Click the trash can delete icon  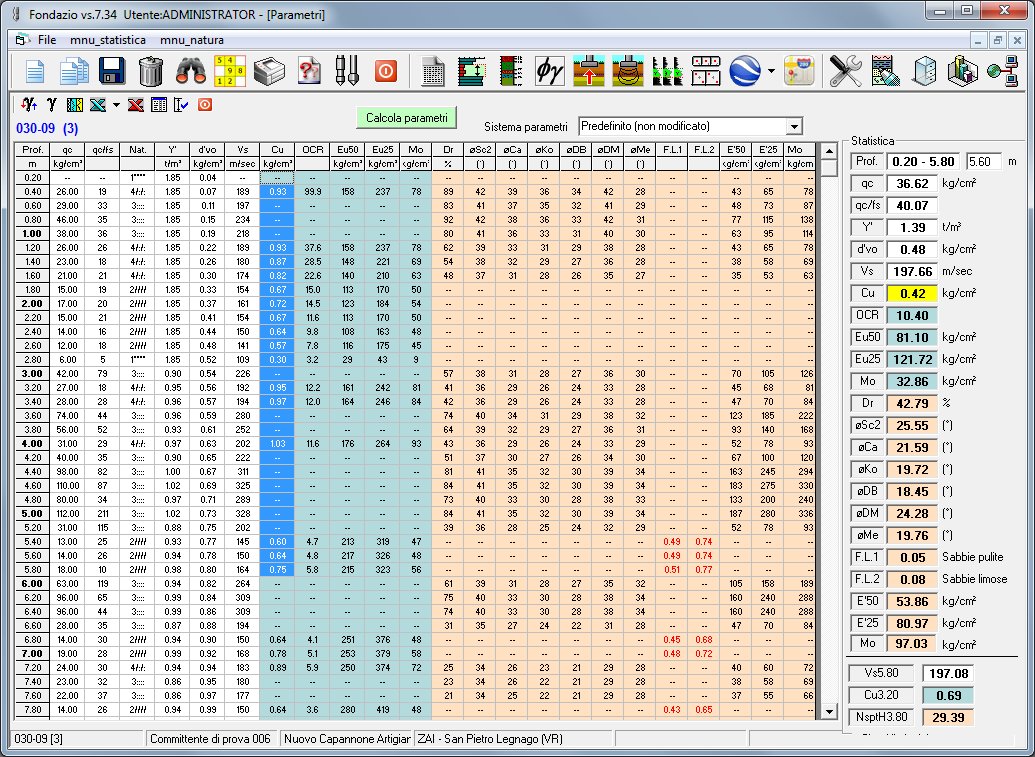151,71
